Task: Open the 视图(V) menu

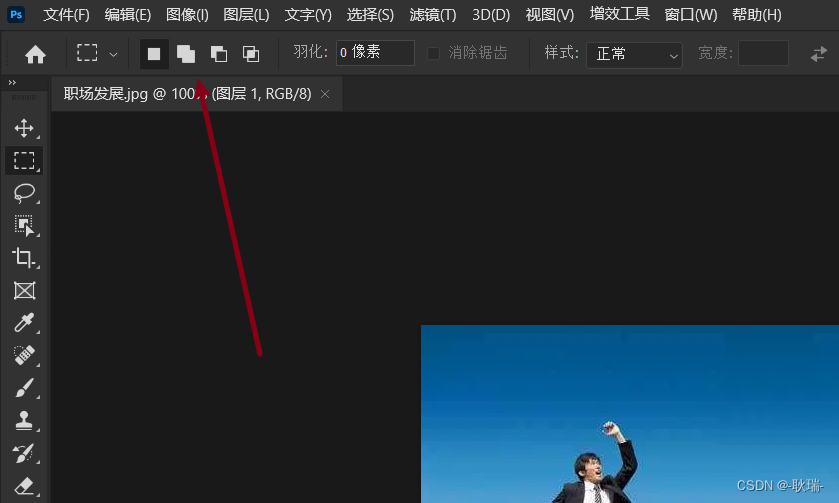Action: (x=550, y=14)
